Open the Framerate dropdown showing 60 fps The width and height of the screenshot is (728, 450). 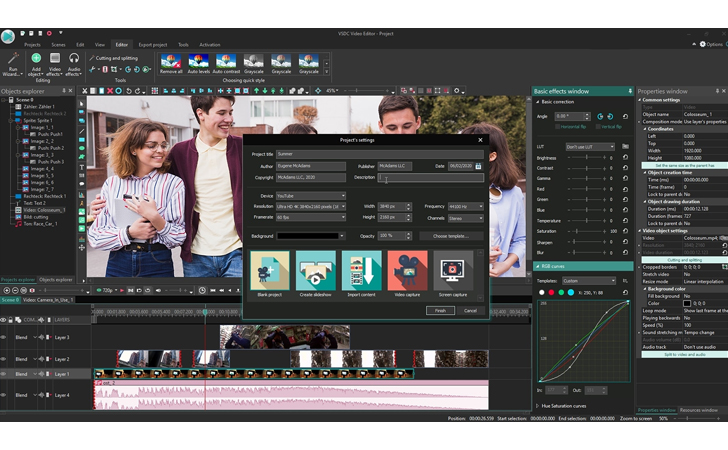[311, 216]
